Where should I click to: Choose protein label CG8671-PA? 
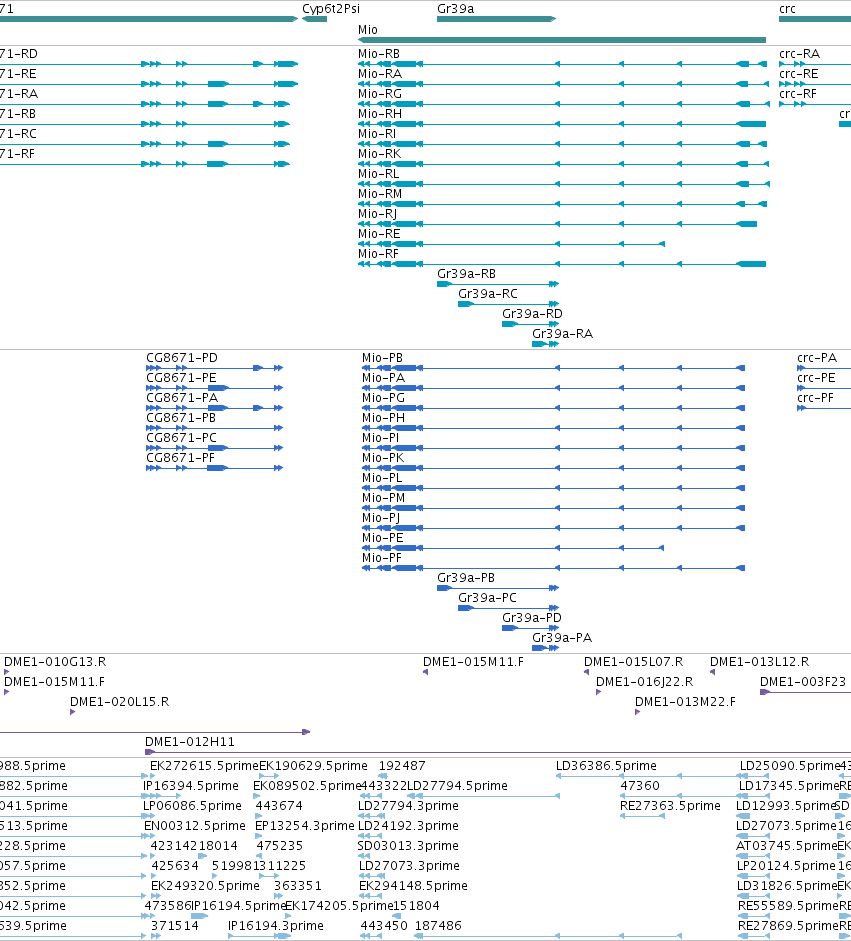point(182,397)
